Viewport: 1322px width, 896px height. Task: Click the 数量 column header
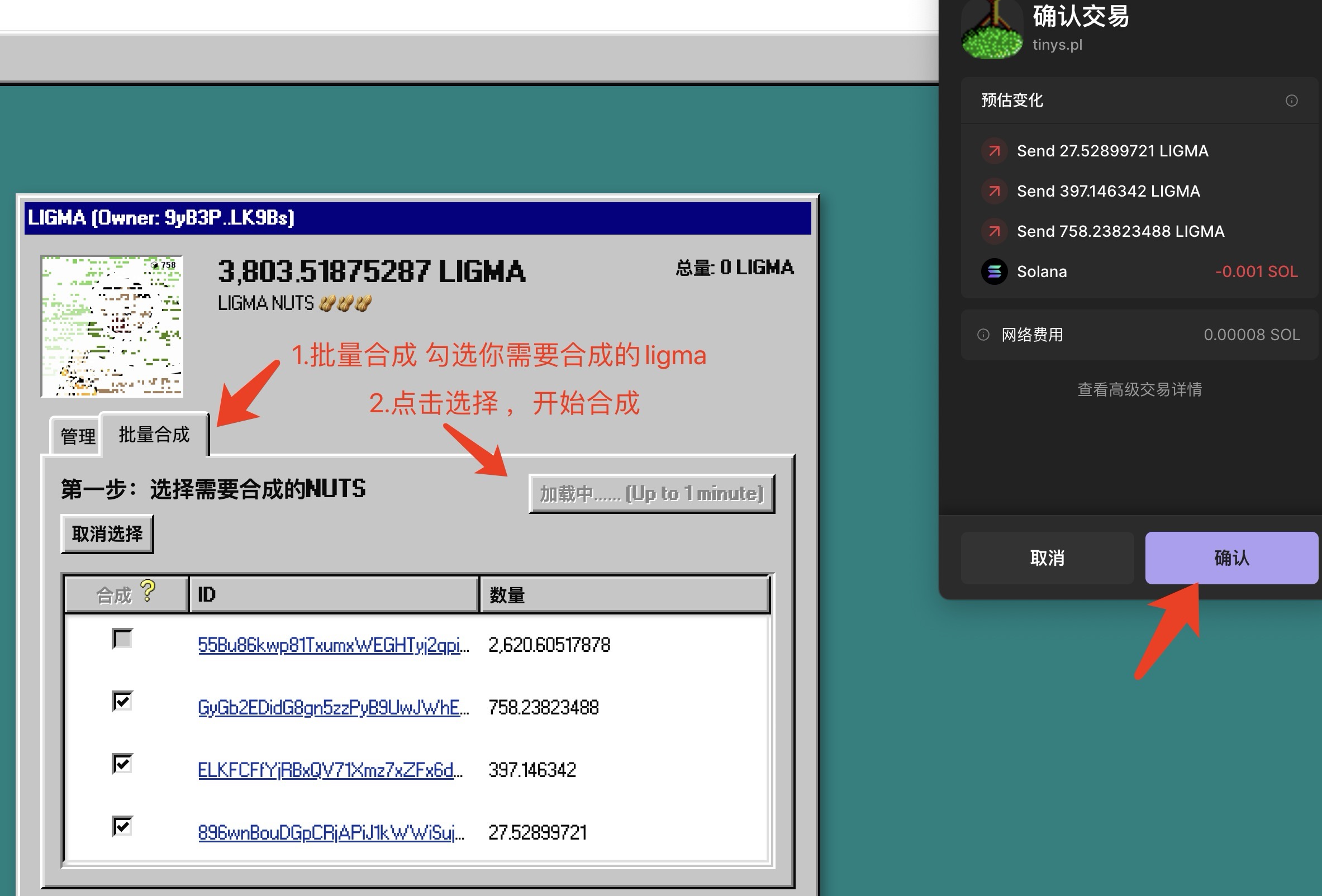coord(625,595)
